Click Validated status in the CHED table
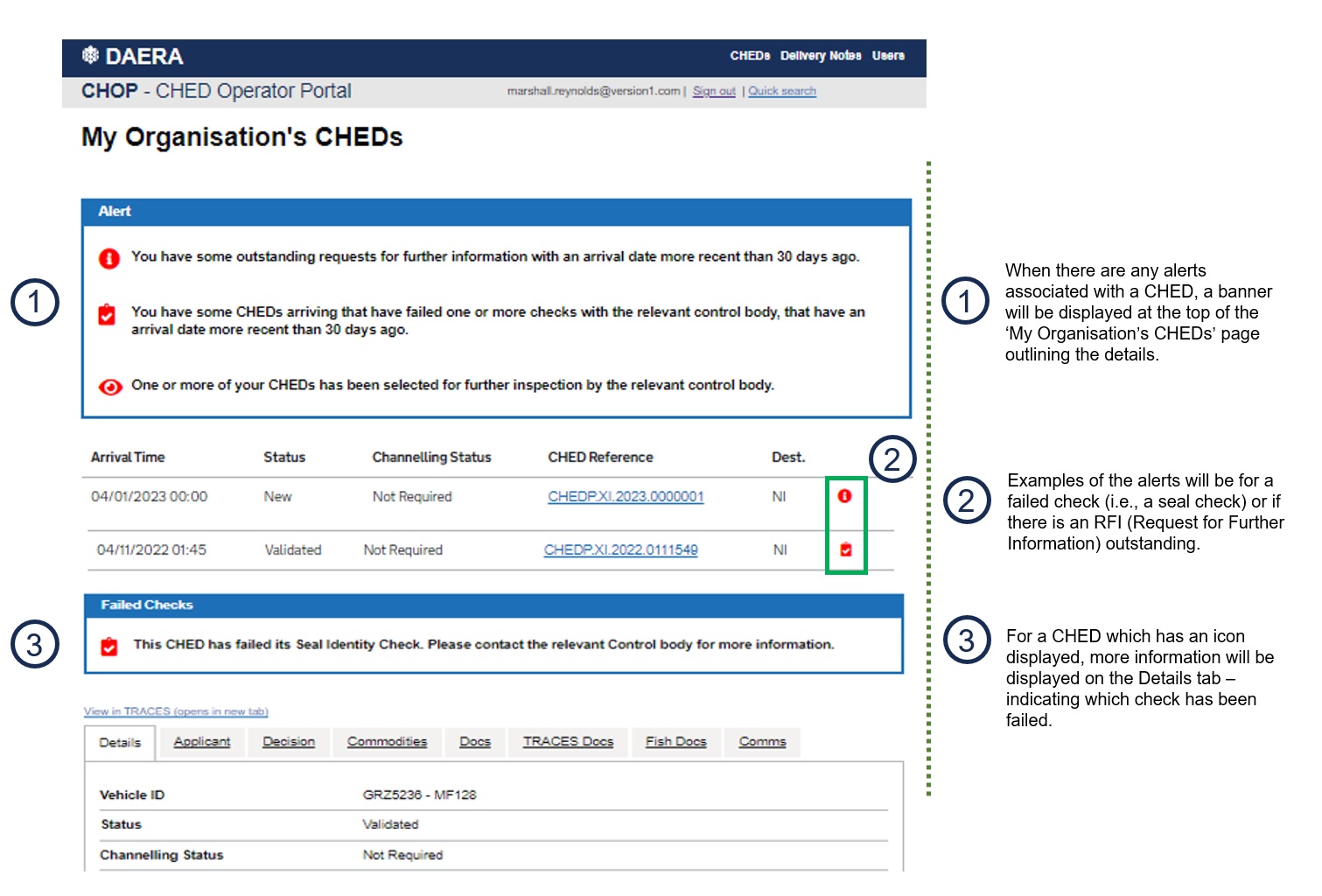This screenshot has height=896, width=1322. (293, 550)
